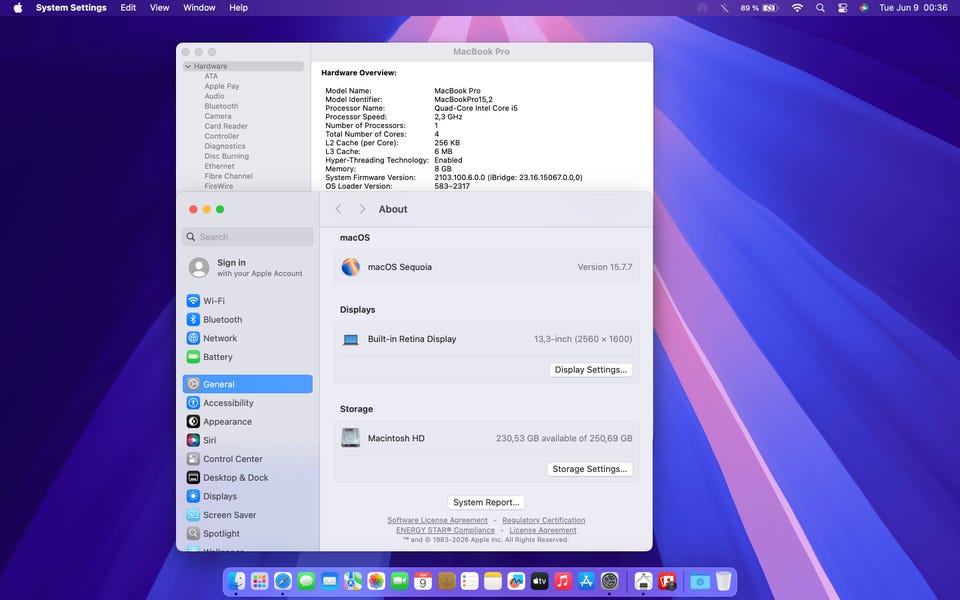
Task: Click the macOS Sequoia logo icon
Action: coord(350,267)
